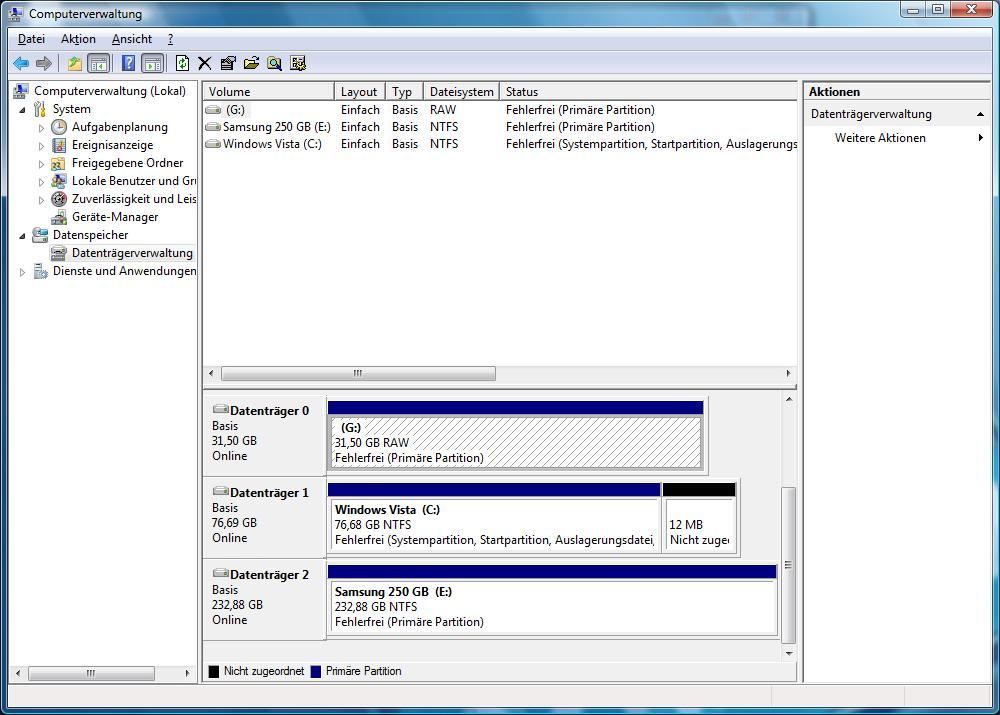1000x715 pixels.
Task: Click the Lokale Benutzer users icon
Action: (59, 181)
